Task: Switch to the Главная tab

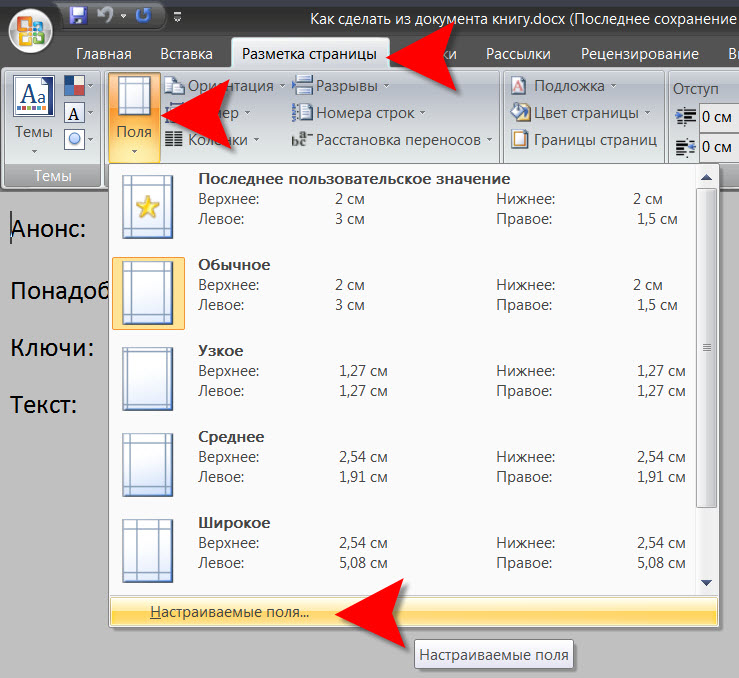Action: 104,54
